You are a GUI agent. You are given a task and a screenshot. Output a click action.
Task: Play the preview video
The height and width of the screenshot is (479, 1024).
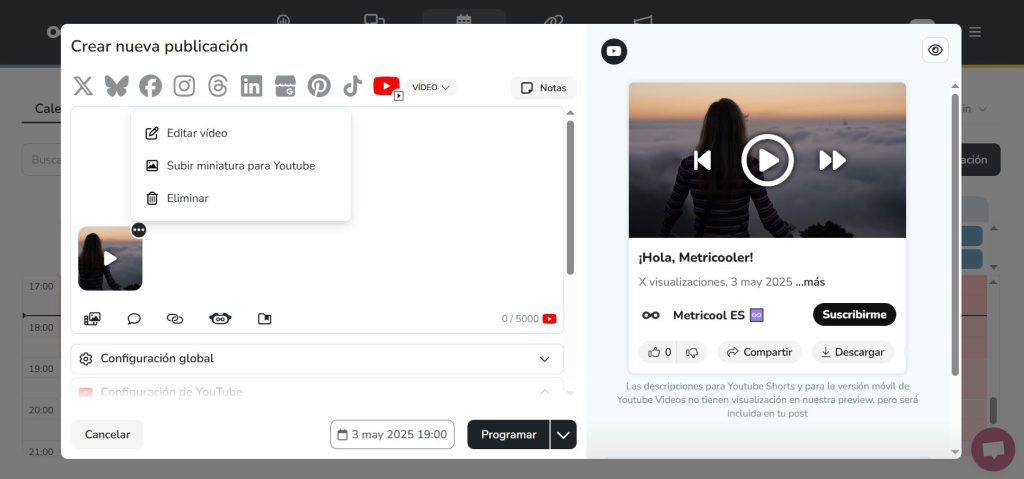click(767, 160)
